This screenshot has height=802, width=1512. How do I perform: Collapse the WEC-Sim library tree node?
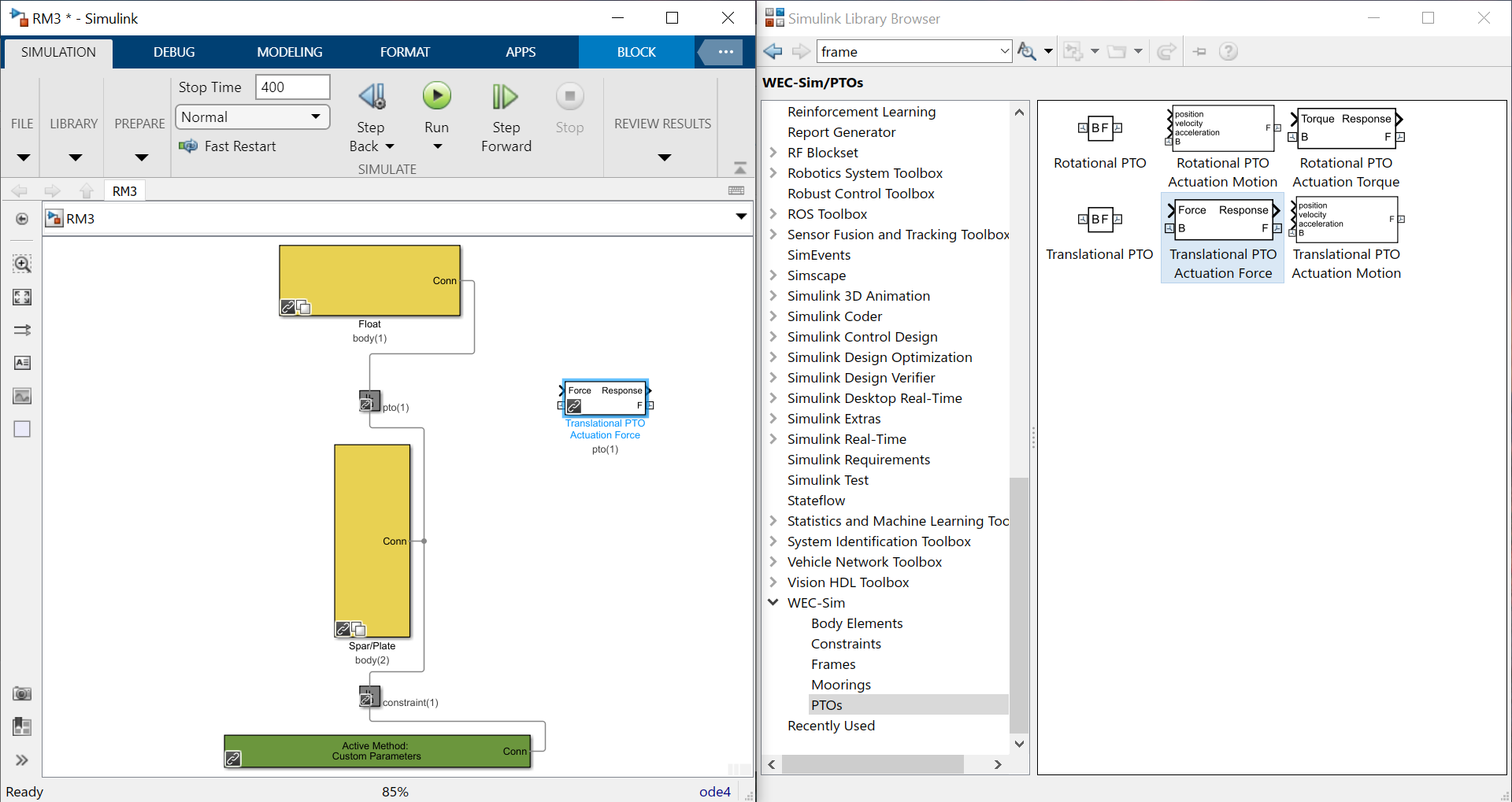click(x=773, y=602)
